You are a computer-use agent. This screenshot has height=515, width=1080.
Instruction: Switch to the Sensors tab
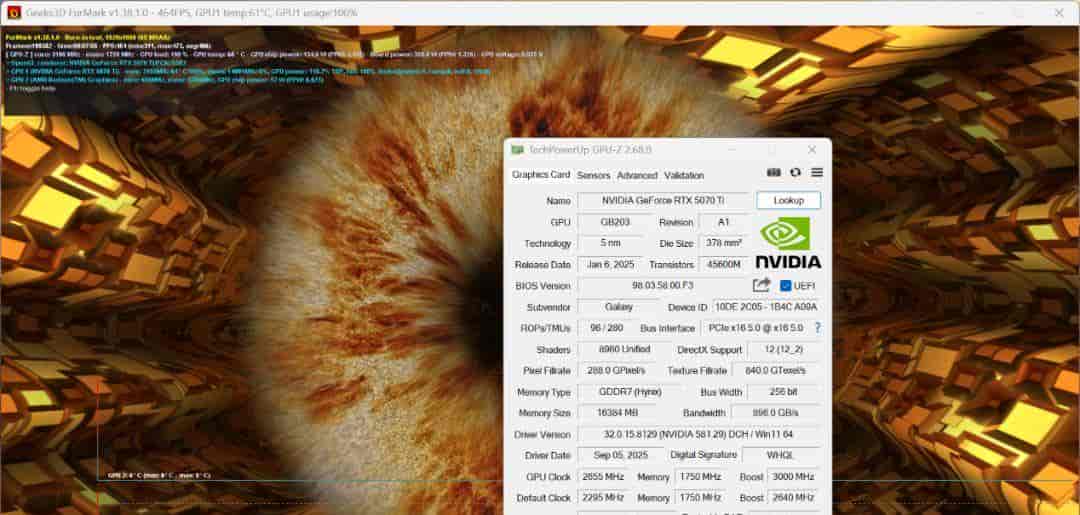pyautogui.click(x=594, y=176)
